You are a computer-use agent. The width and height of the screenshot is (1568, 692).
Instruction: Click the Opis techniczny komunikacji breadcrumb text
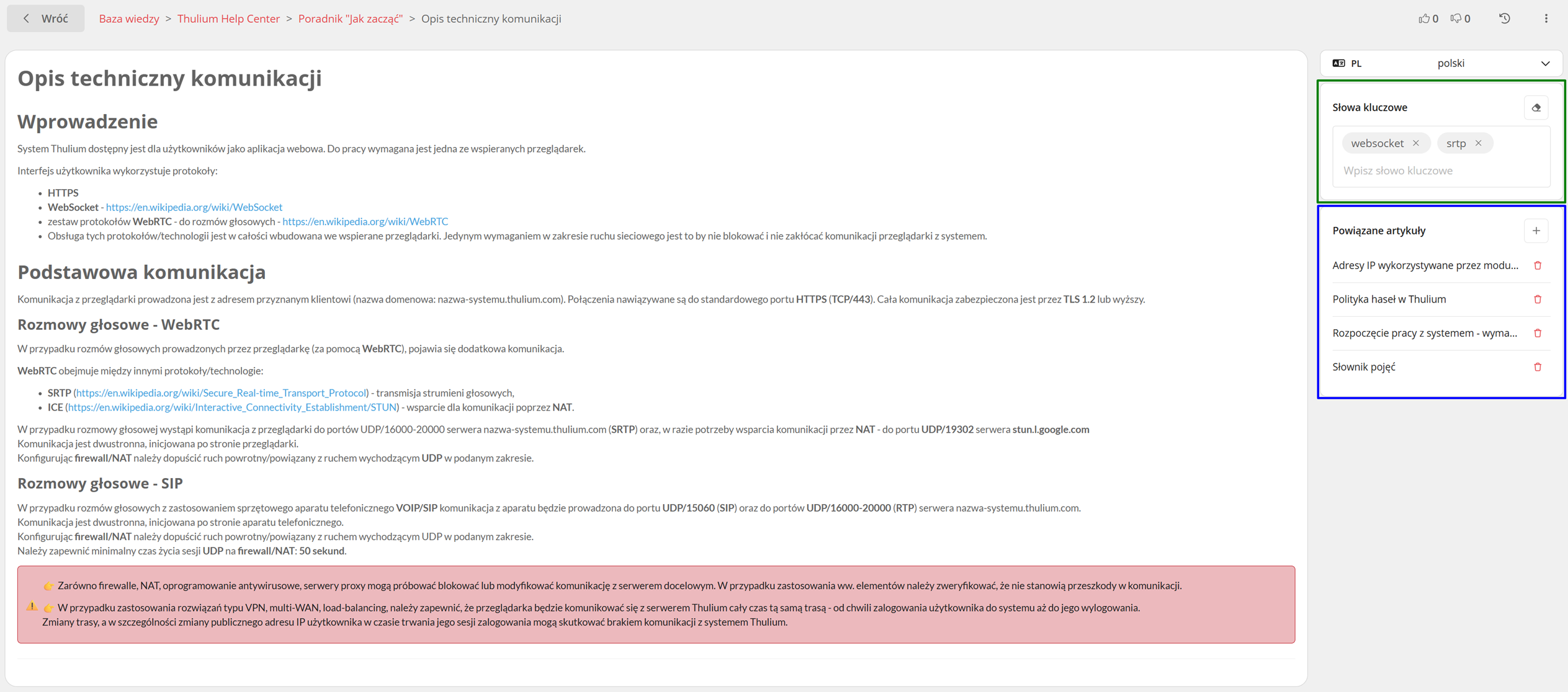tap(491, 19)
